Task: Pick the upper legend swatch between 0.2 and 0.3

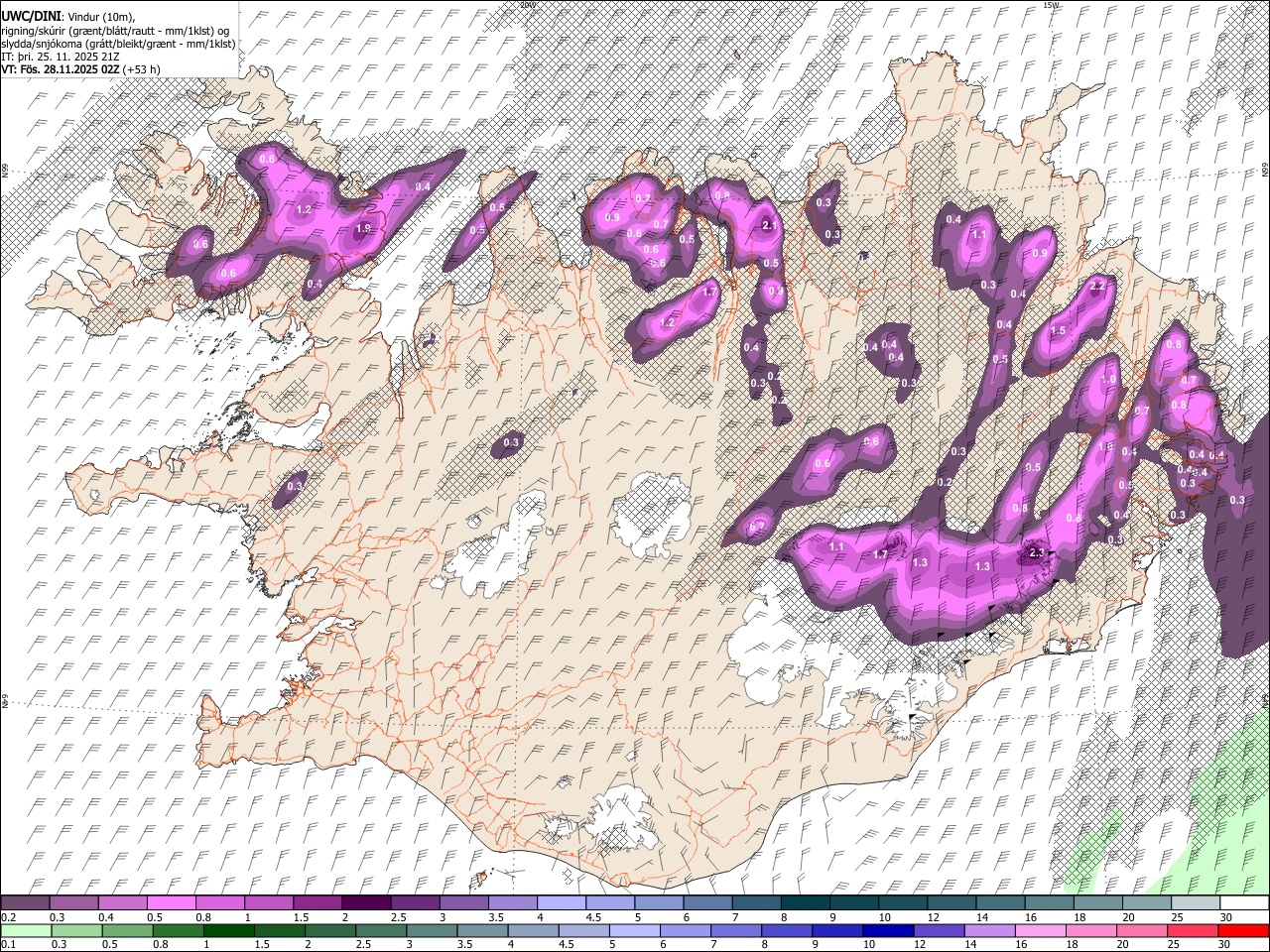Action: [25, 902]
